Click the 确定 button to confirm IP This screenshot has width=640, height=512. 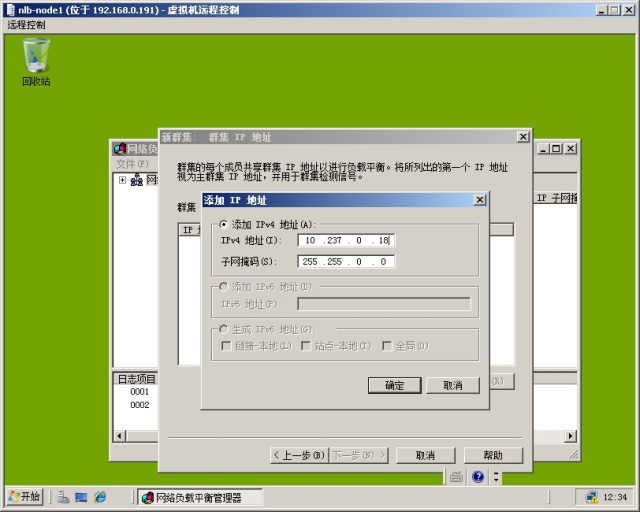click(395, 385)
